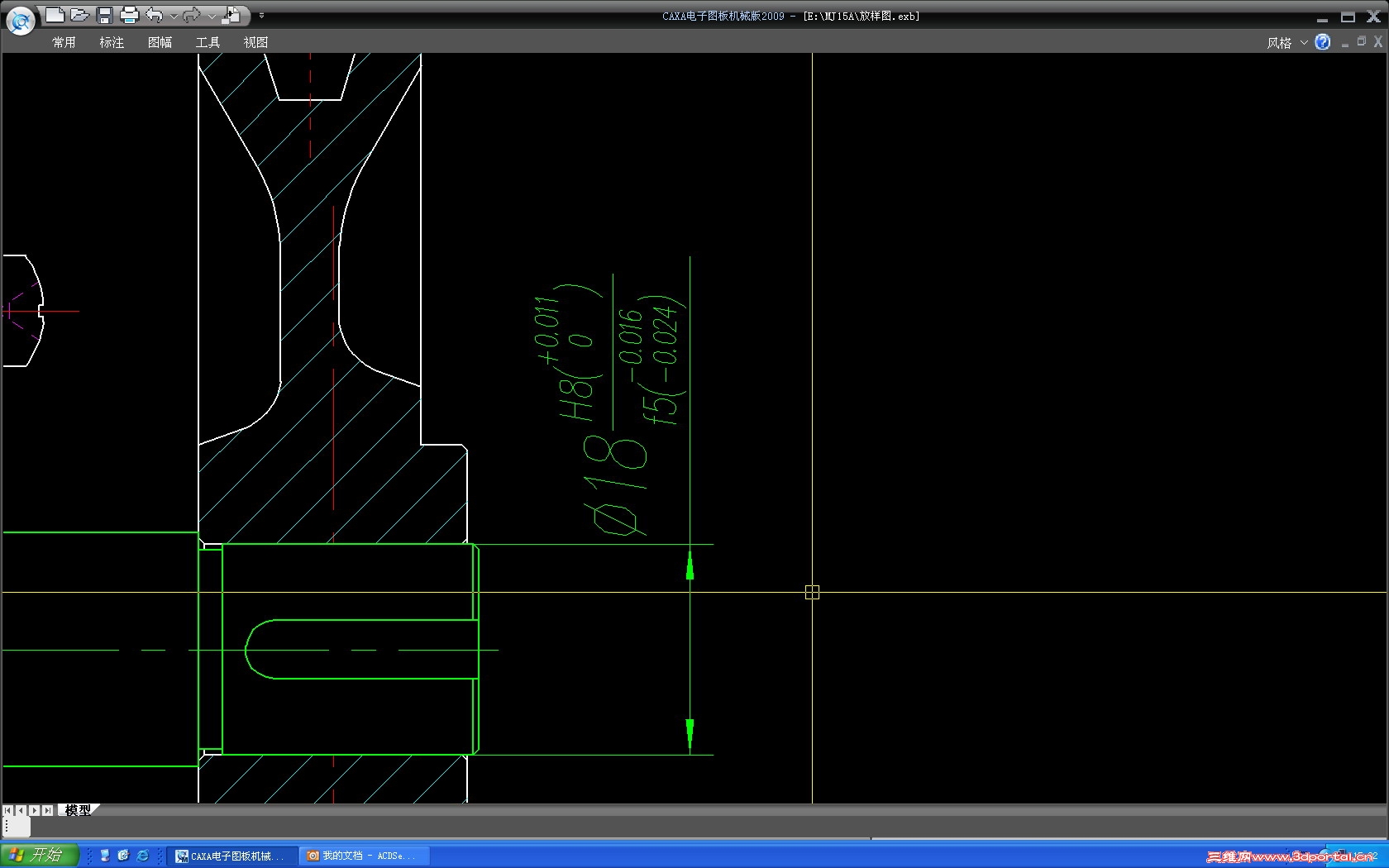The width and height of the screenshot is (1389, 868).
Task: Expand the redo history dropdown arrow
Action: (212, 16)
